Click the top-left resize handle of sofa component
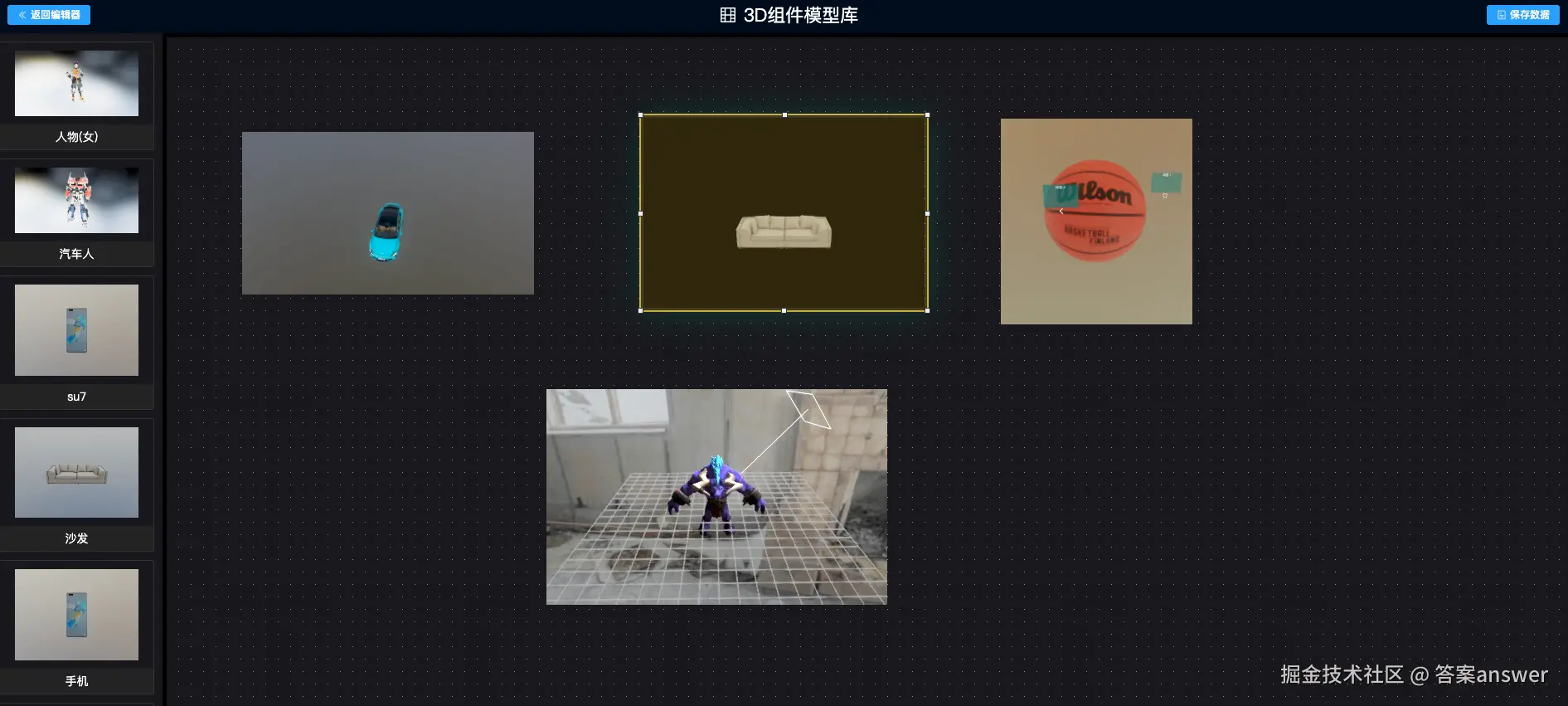The image size is (1568, 706). tap(640, 114)
